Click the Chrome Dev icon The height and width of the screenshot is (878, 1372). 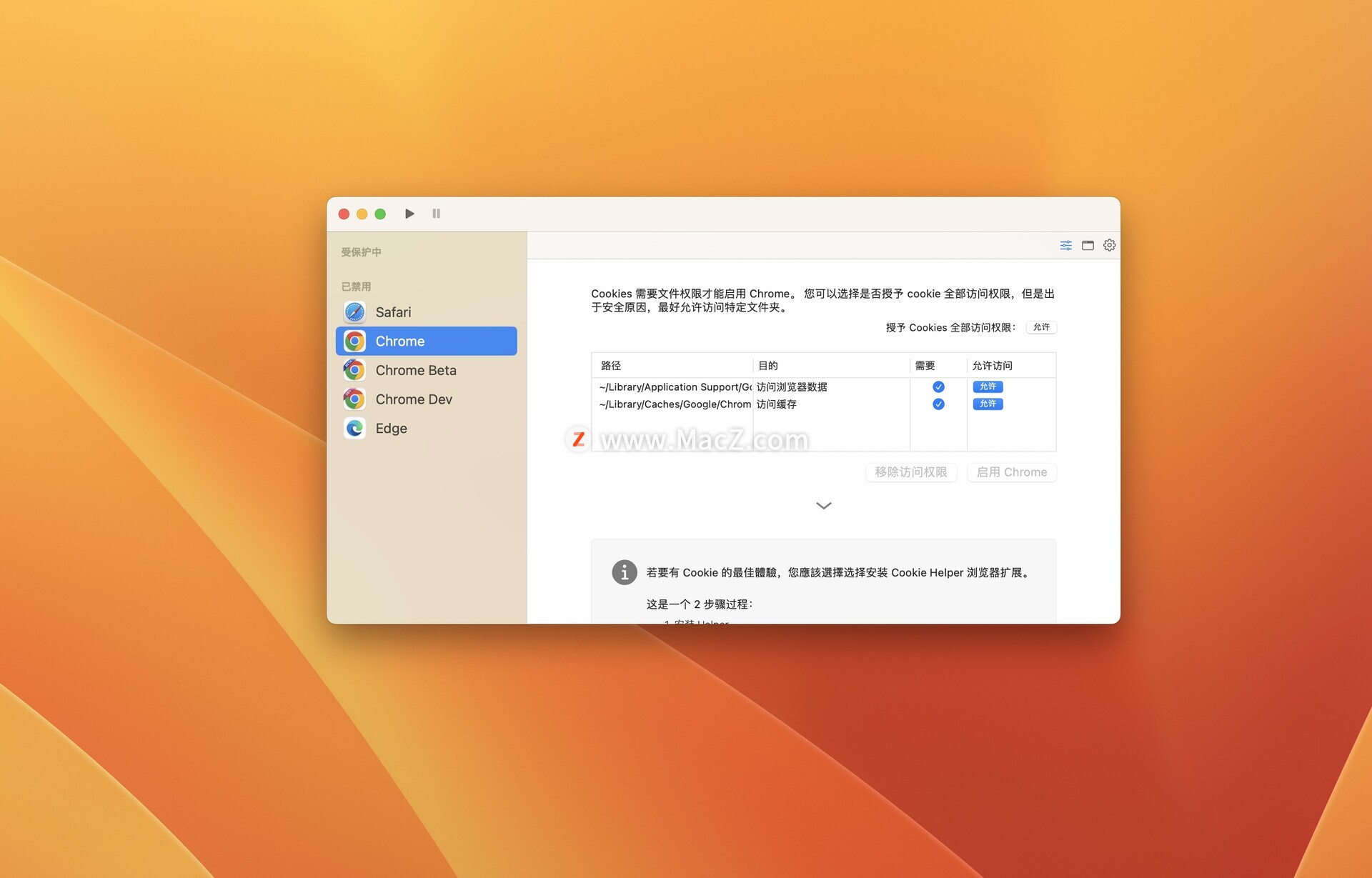coord(354,399)
